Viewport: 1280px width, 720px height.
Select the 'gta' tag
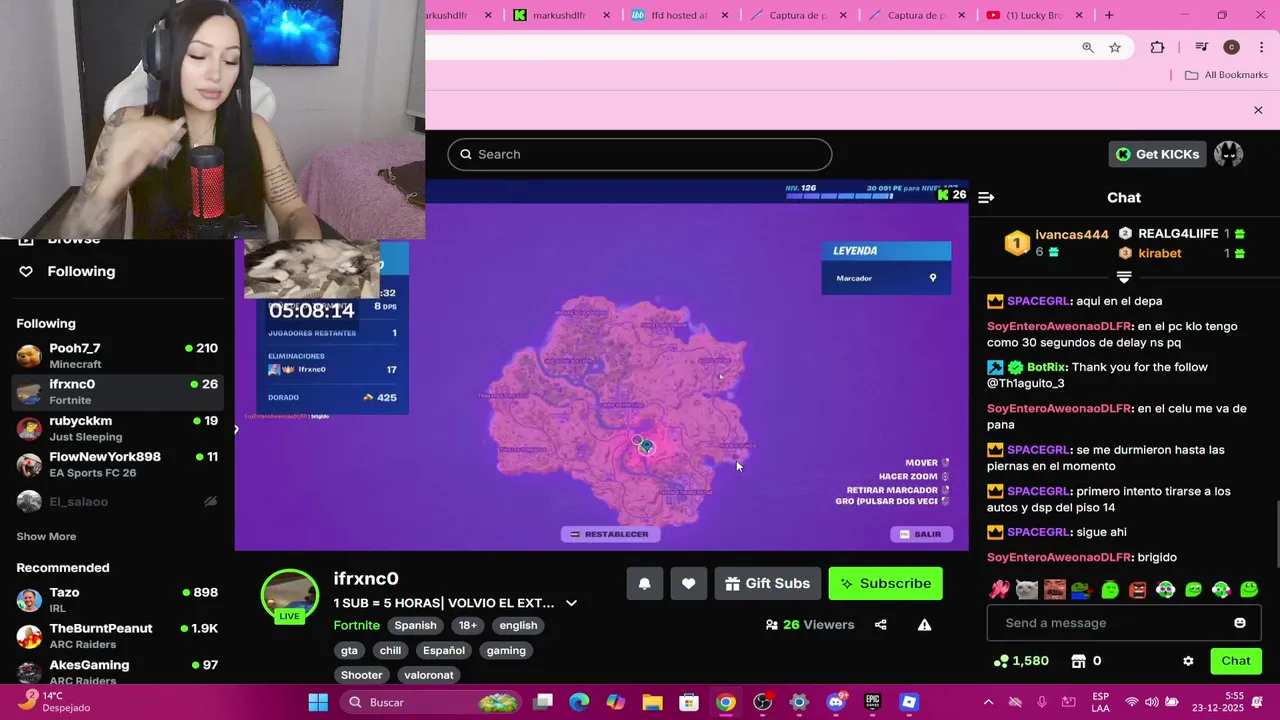tap(349, 651)
